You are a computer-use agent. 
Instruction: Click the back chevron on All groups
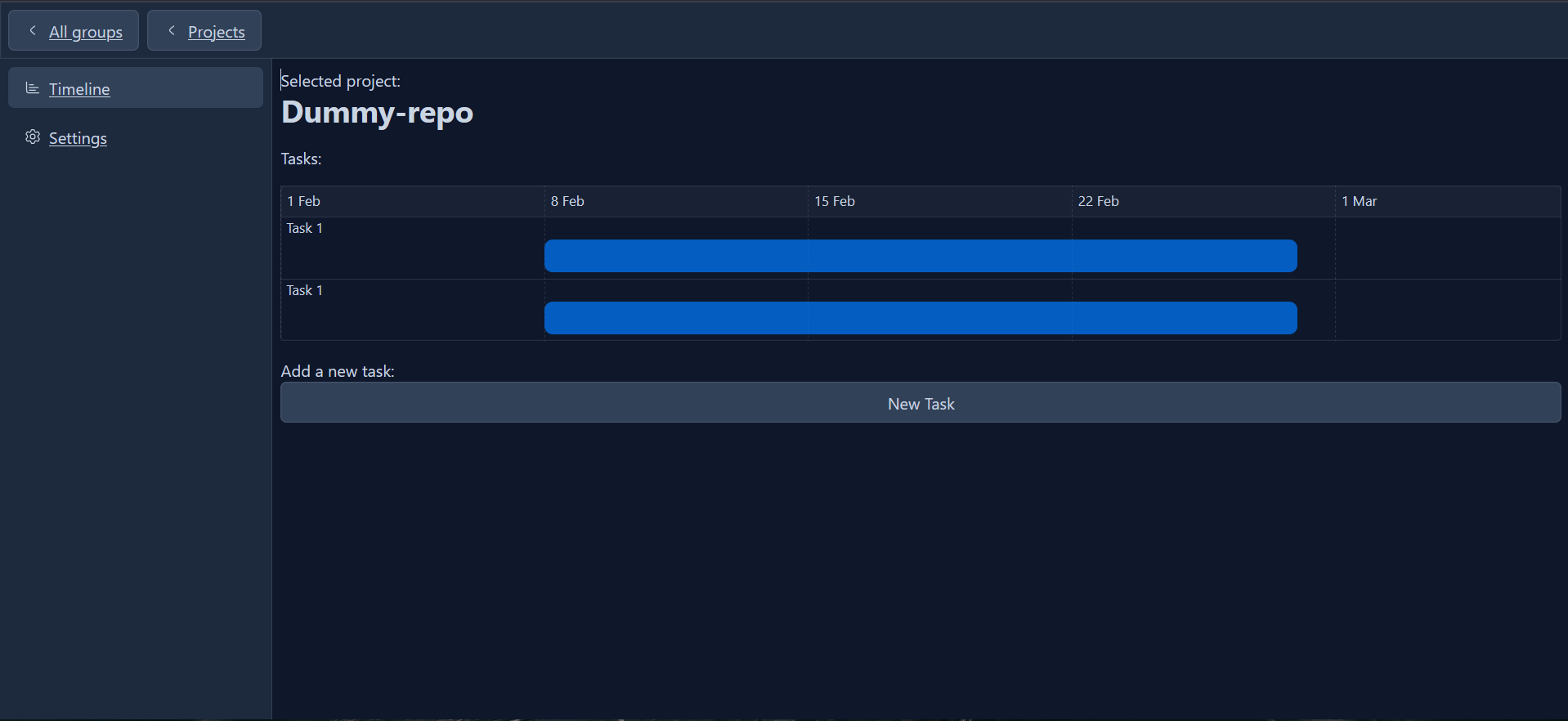(x=31, y=30)
